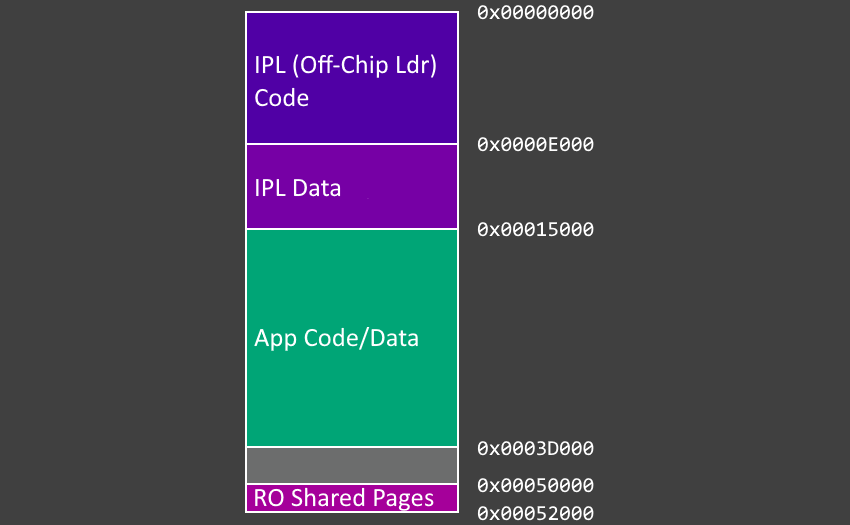Click the "App Code/Data" text label

(336, 338)
